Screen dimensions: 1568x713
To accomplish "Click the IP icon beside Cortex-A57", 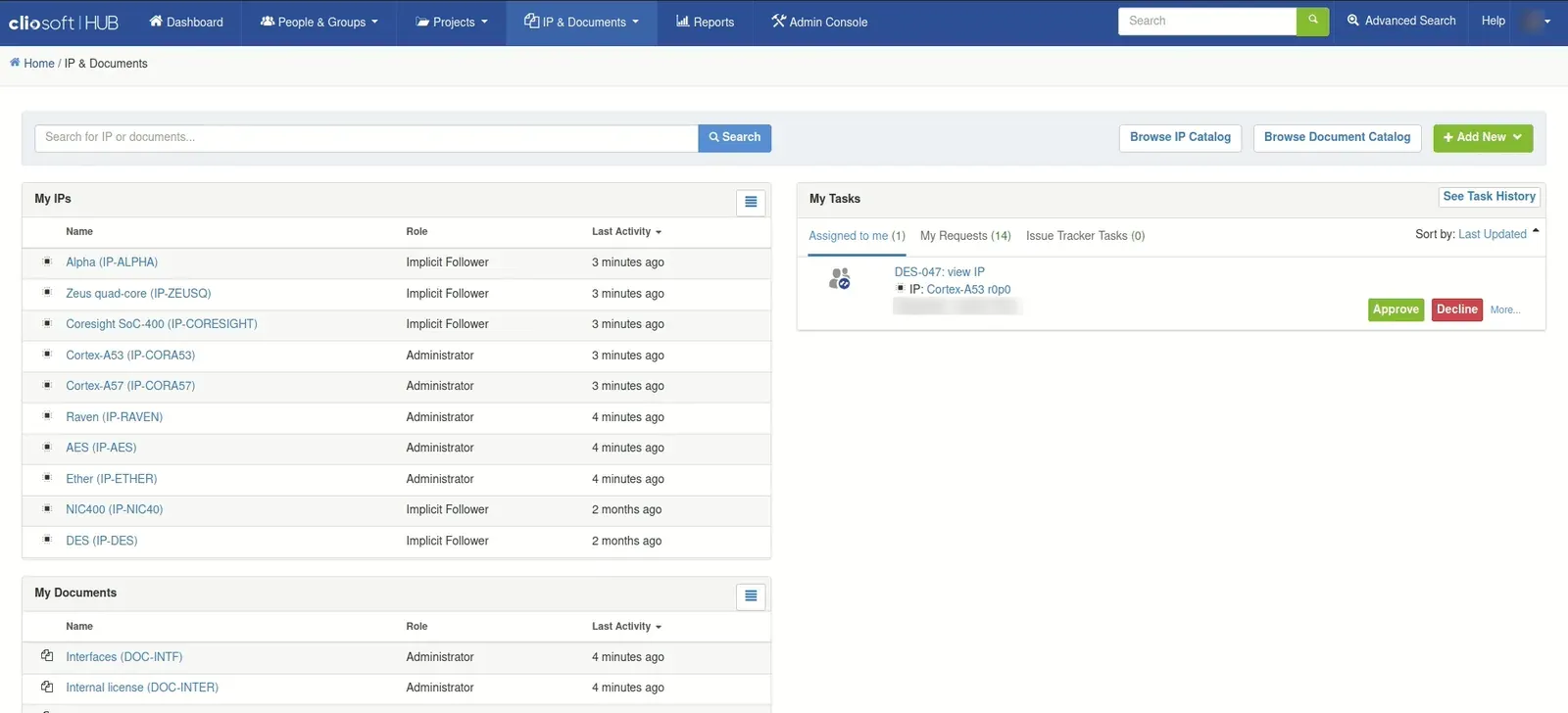I will (x=47, y=385).
